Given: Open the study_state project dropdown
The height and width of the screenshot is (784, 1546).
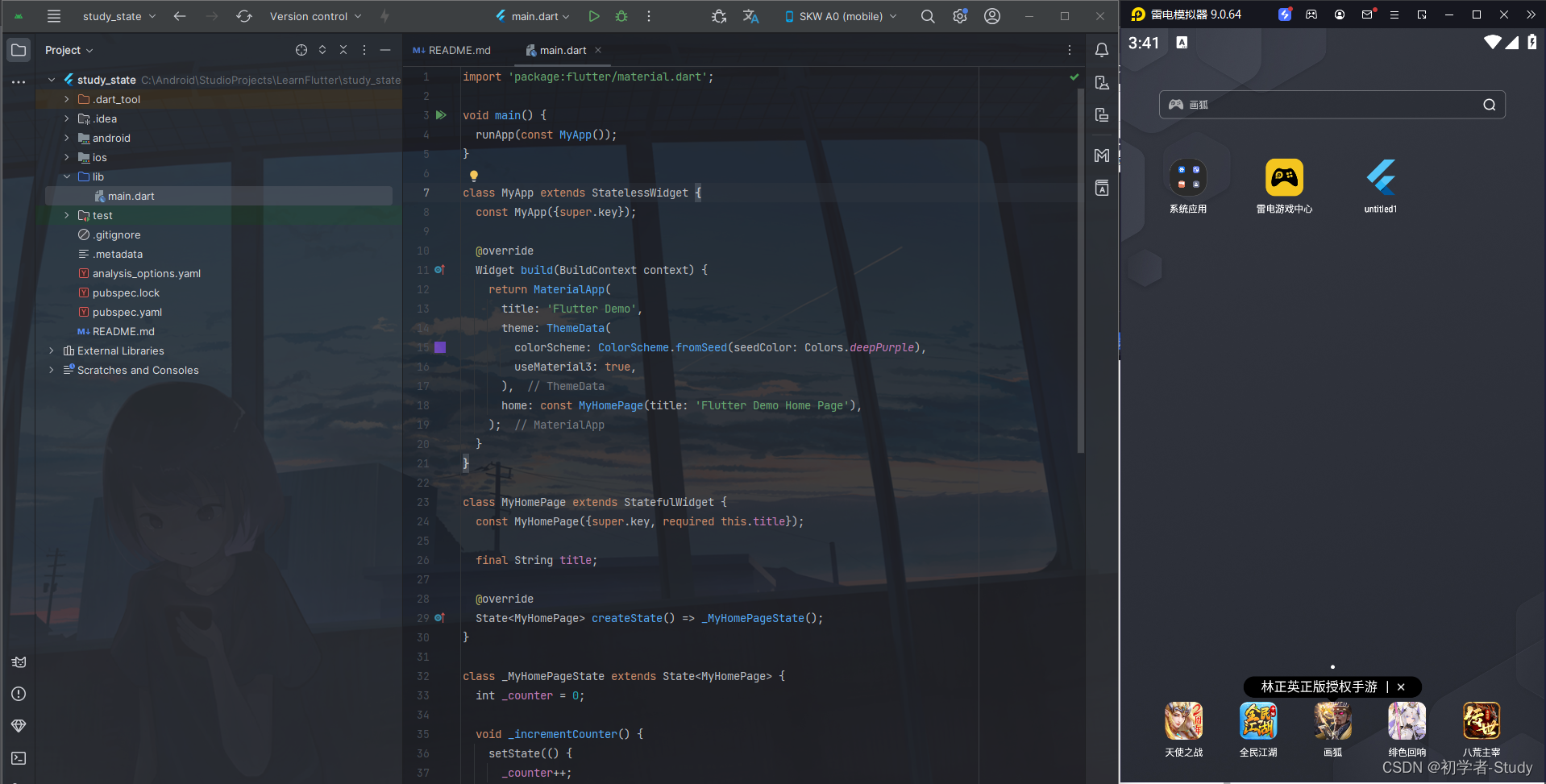Looking at the screenshot, I should (119, 16).
